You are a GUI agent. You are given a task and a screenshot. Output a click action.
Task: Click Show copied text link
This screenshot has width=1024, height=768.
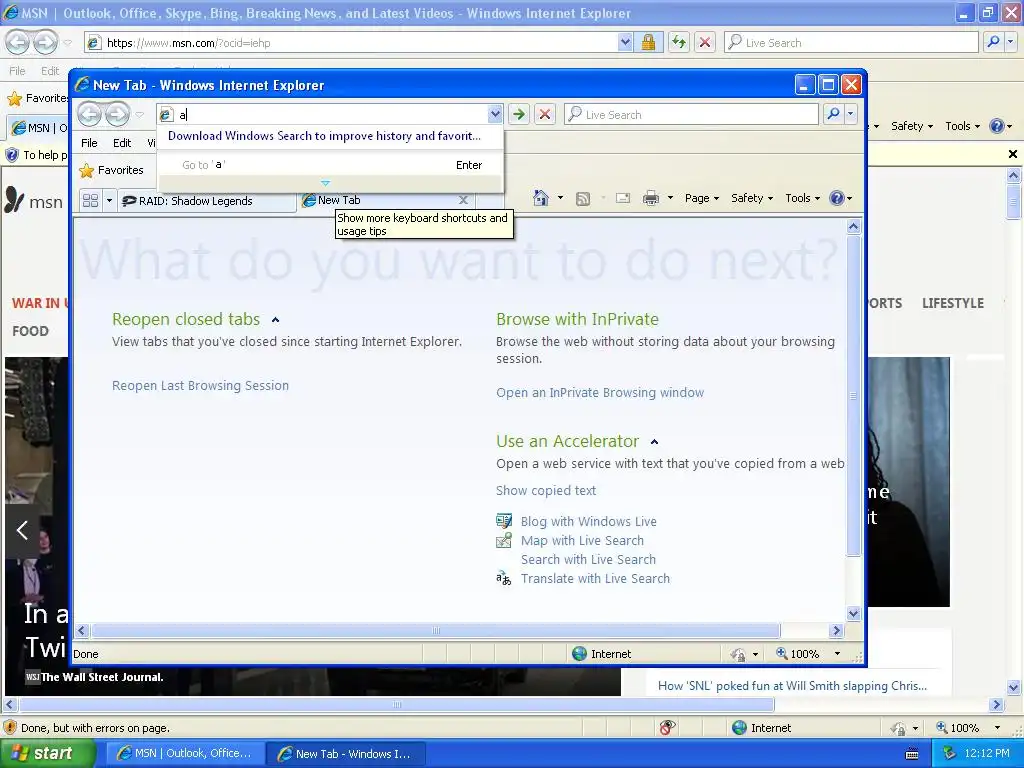[x=545, y=490]
